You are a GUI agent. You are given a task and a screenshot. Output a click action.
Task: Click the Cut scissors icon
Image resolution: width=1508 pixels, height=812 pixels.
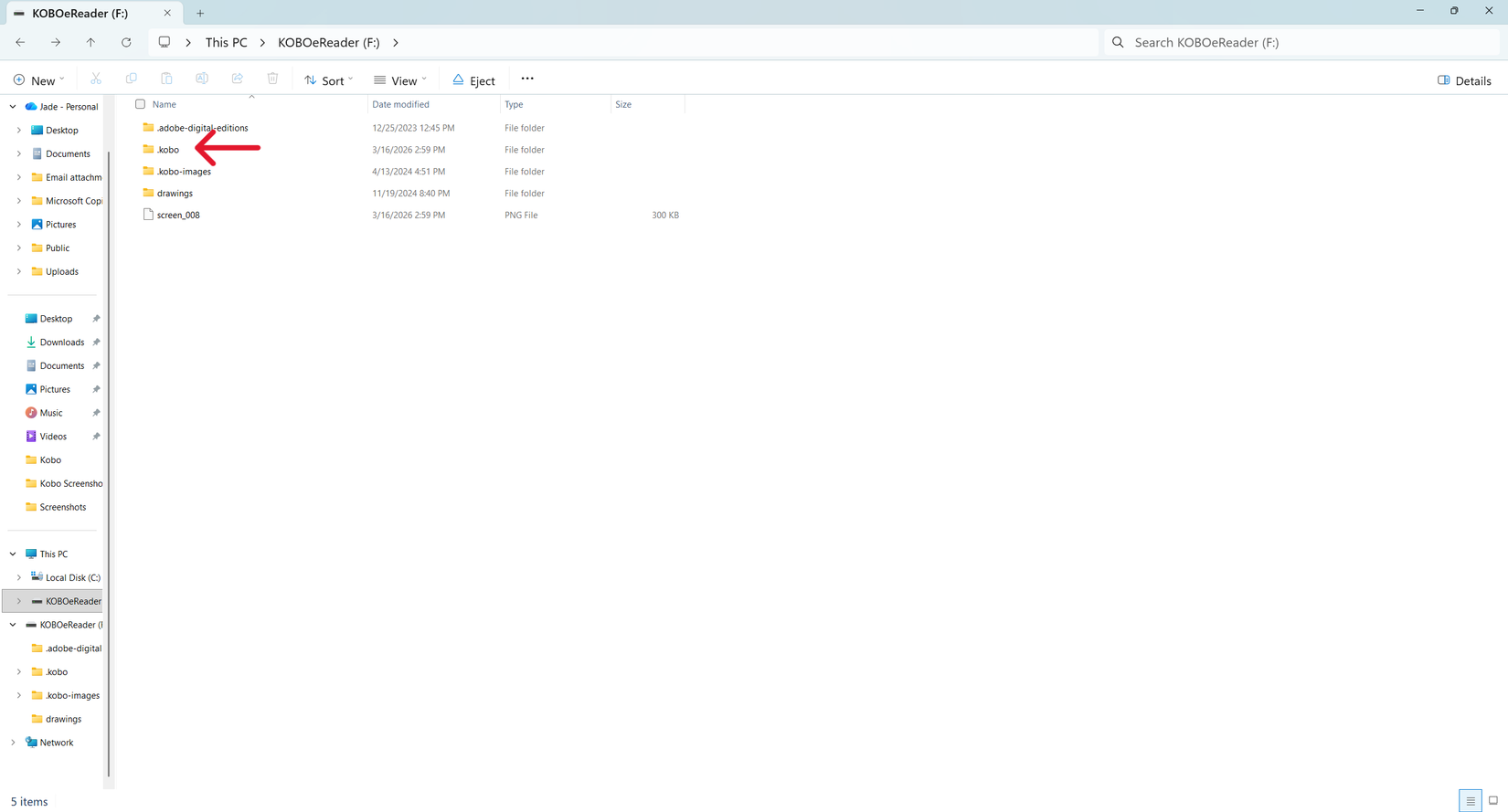coord(96,79)
